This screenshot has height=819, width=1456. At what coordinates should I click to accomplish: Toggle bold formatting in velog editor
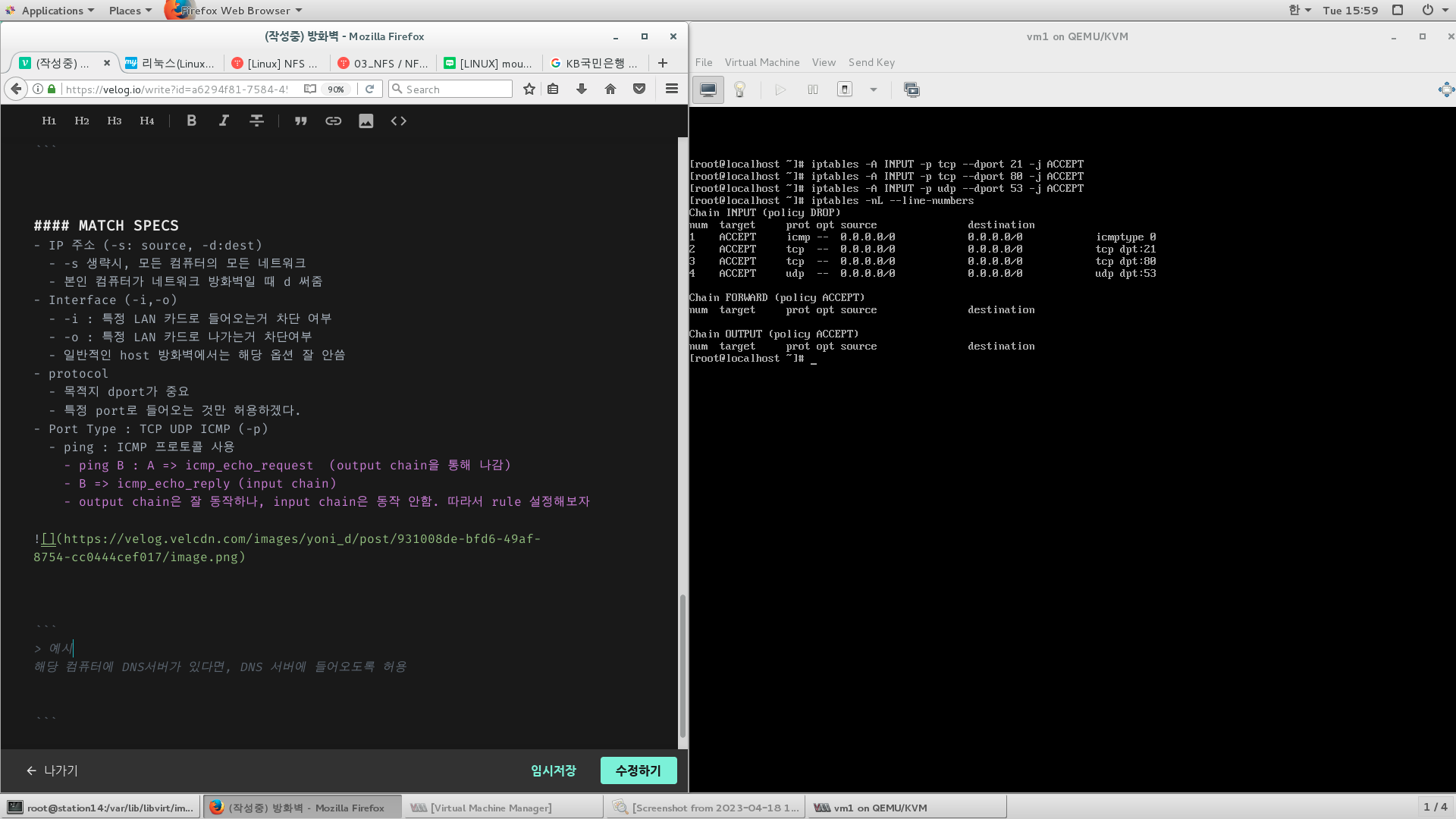(191, 121)
